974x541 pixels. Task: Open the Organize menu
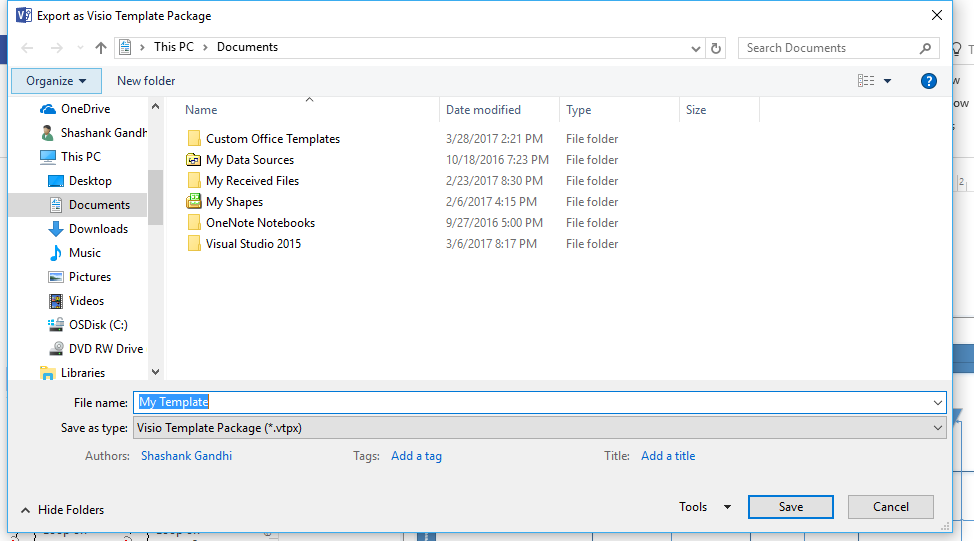pyautogui.click(x=56, y=81)
